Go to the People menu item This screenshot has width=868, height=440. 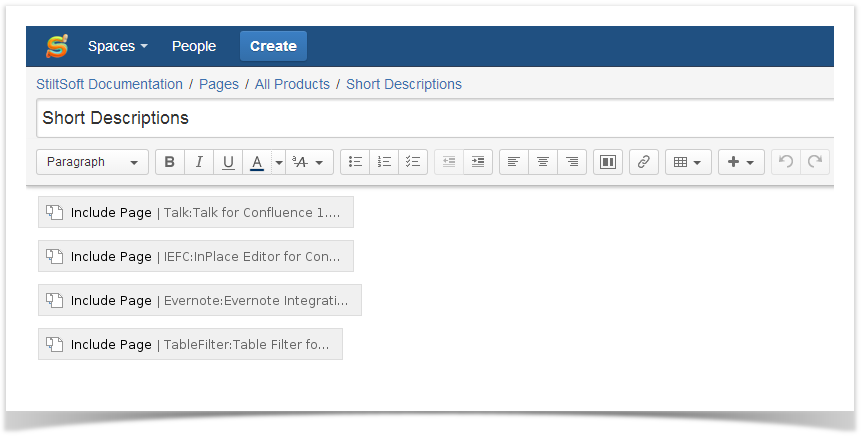tap(194, 46)
